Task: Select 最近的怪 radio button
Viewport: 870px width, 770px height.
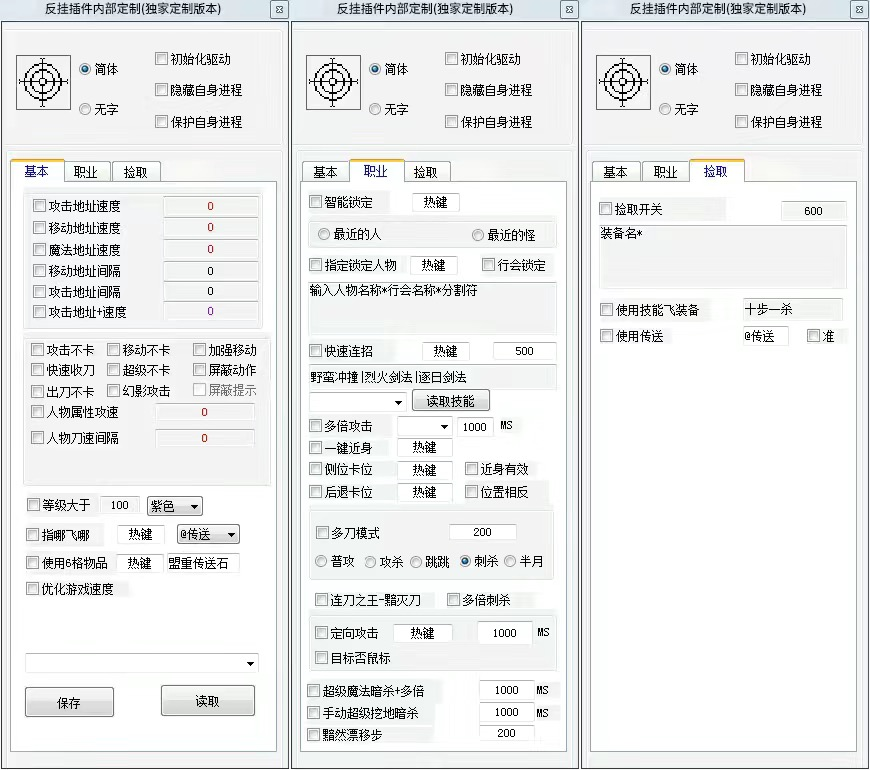Action: coord(478,235)
